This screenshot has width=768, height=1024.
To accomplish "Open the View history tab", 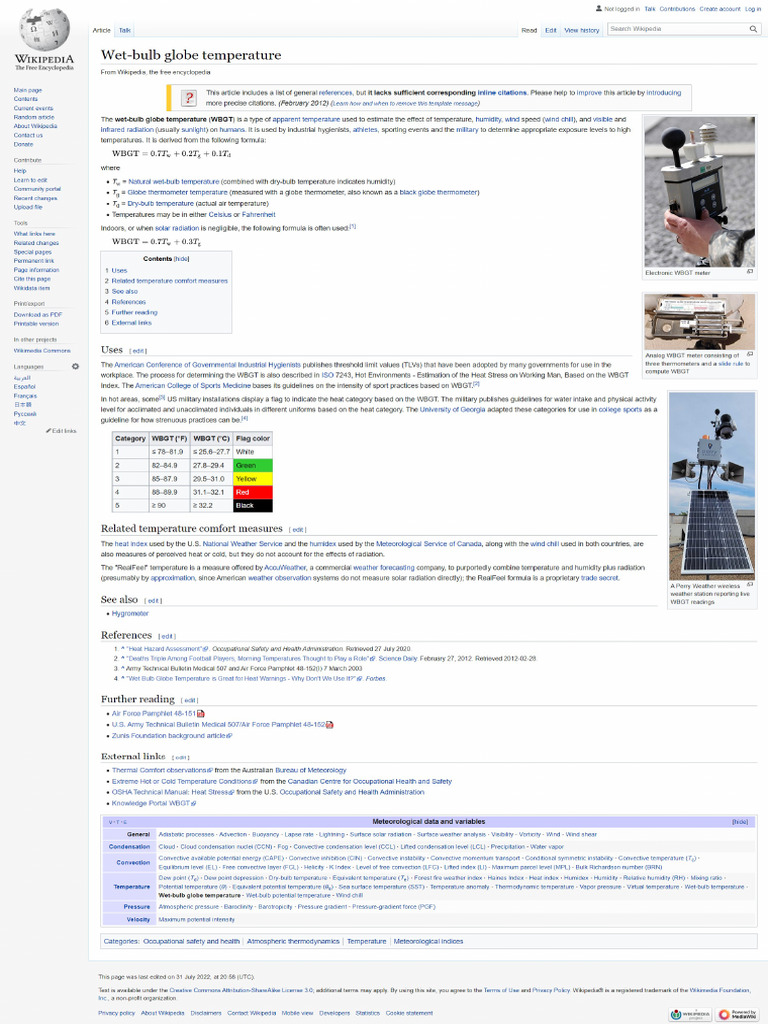I will coord(581,30).
